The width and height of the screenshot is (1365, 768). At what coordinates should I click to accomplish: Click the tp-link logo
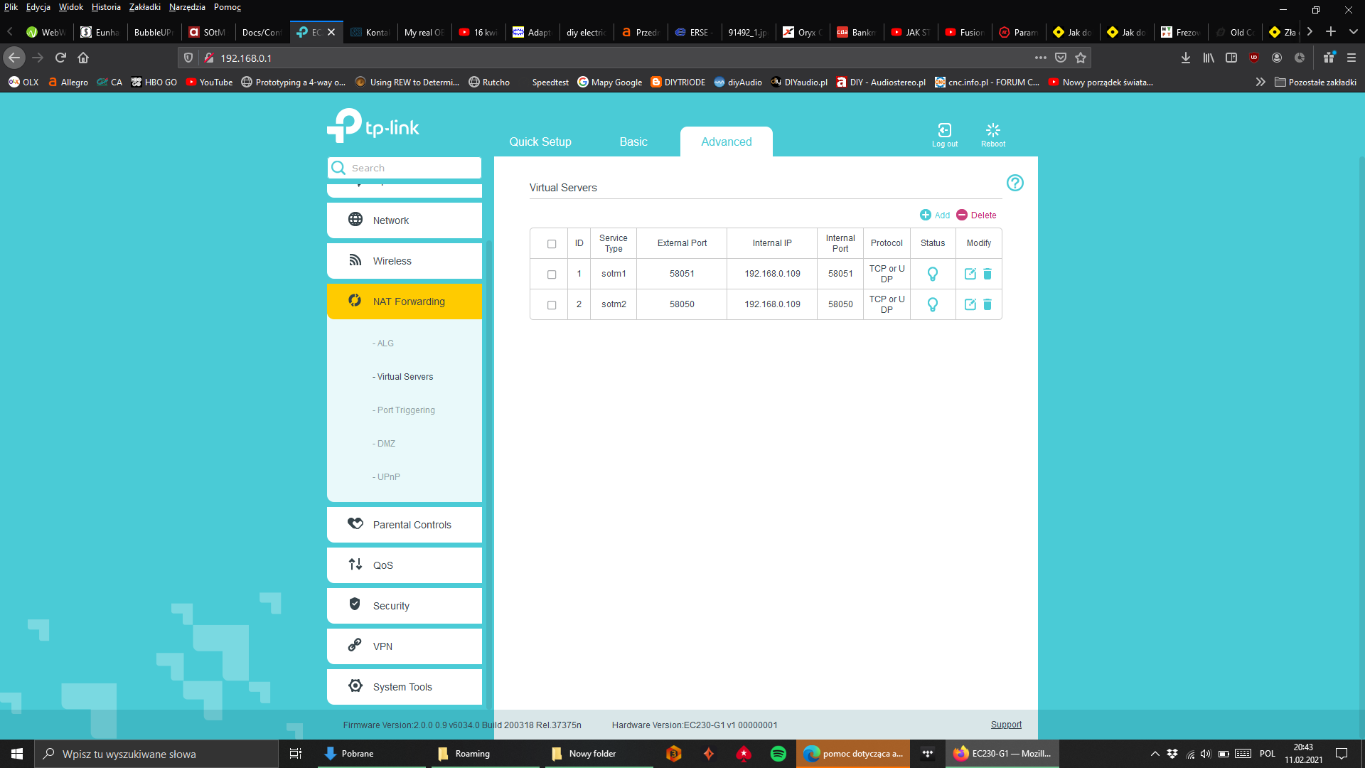click(x=373, y=125)
